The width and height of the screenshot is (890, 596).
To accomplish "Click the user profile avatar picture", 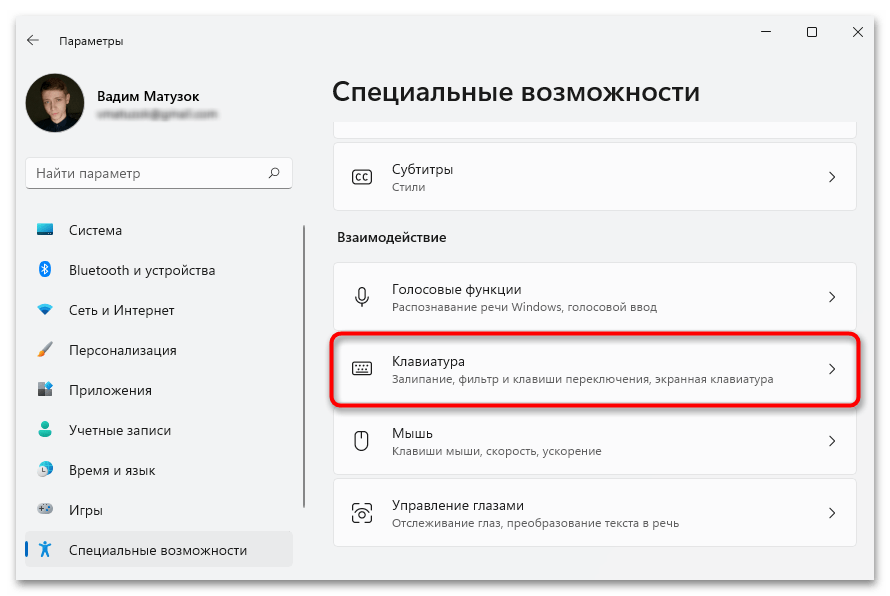I will [x=55, y=103].
